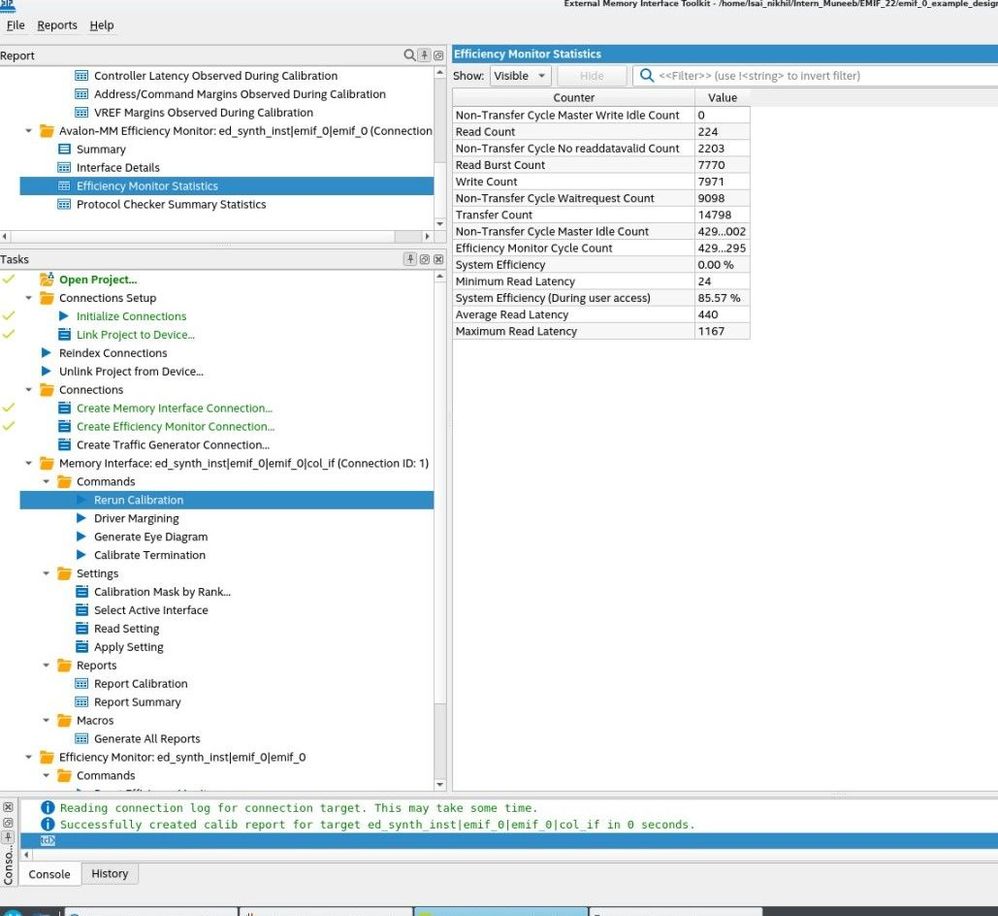Open the Help menu
Image resolution: width=998 pixels, height=916 pixels.
point(102,25)
